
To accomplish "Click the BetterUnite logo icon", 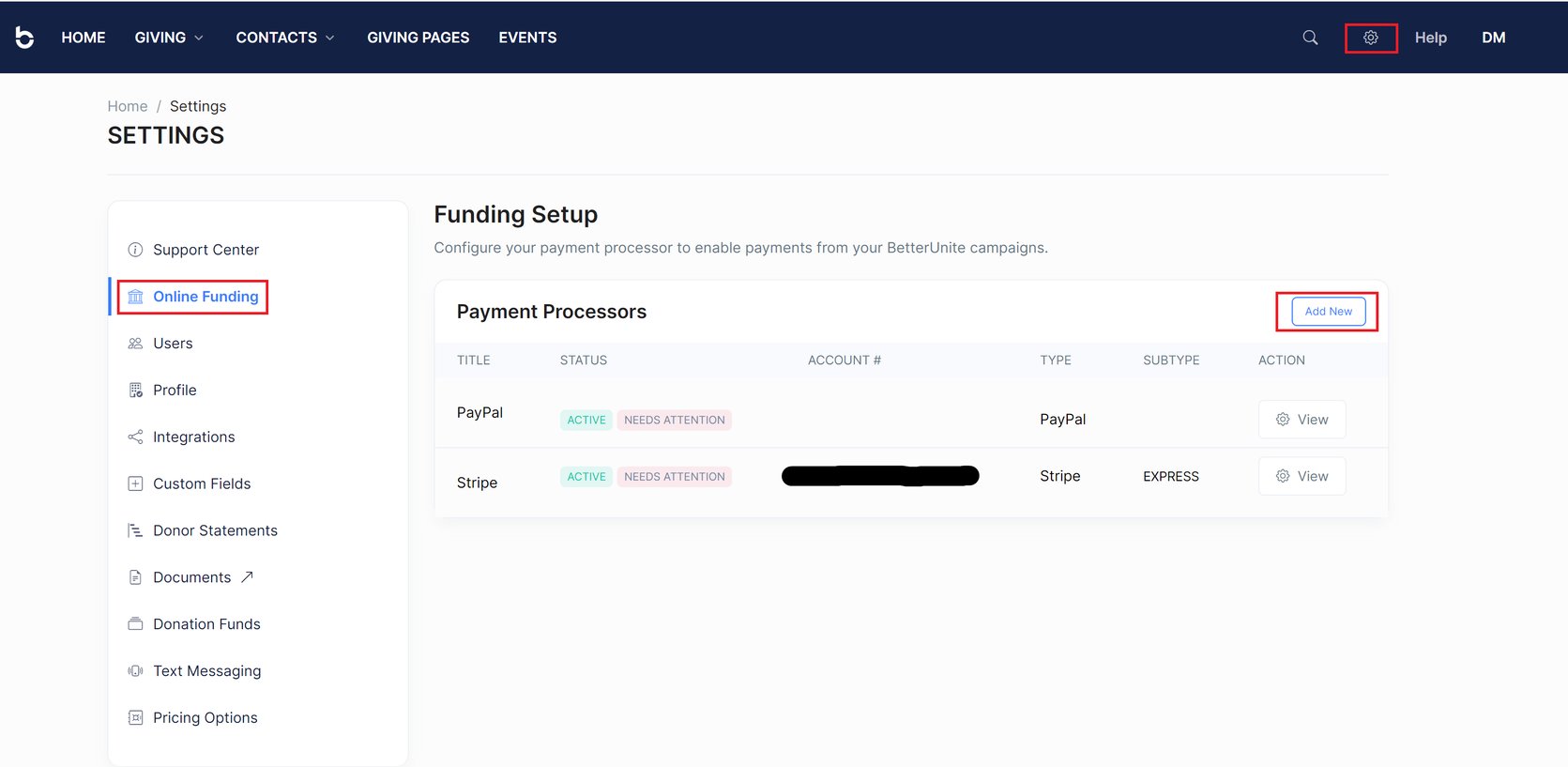I will pyautogui.click(x=24, y=38).
